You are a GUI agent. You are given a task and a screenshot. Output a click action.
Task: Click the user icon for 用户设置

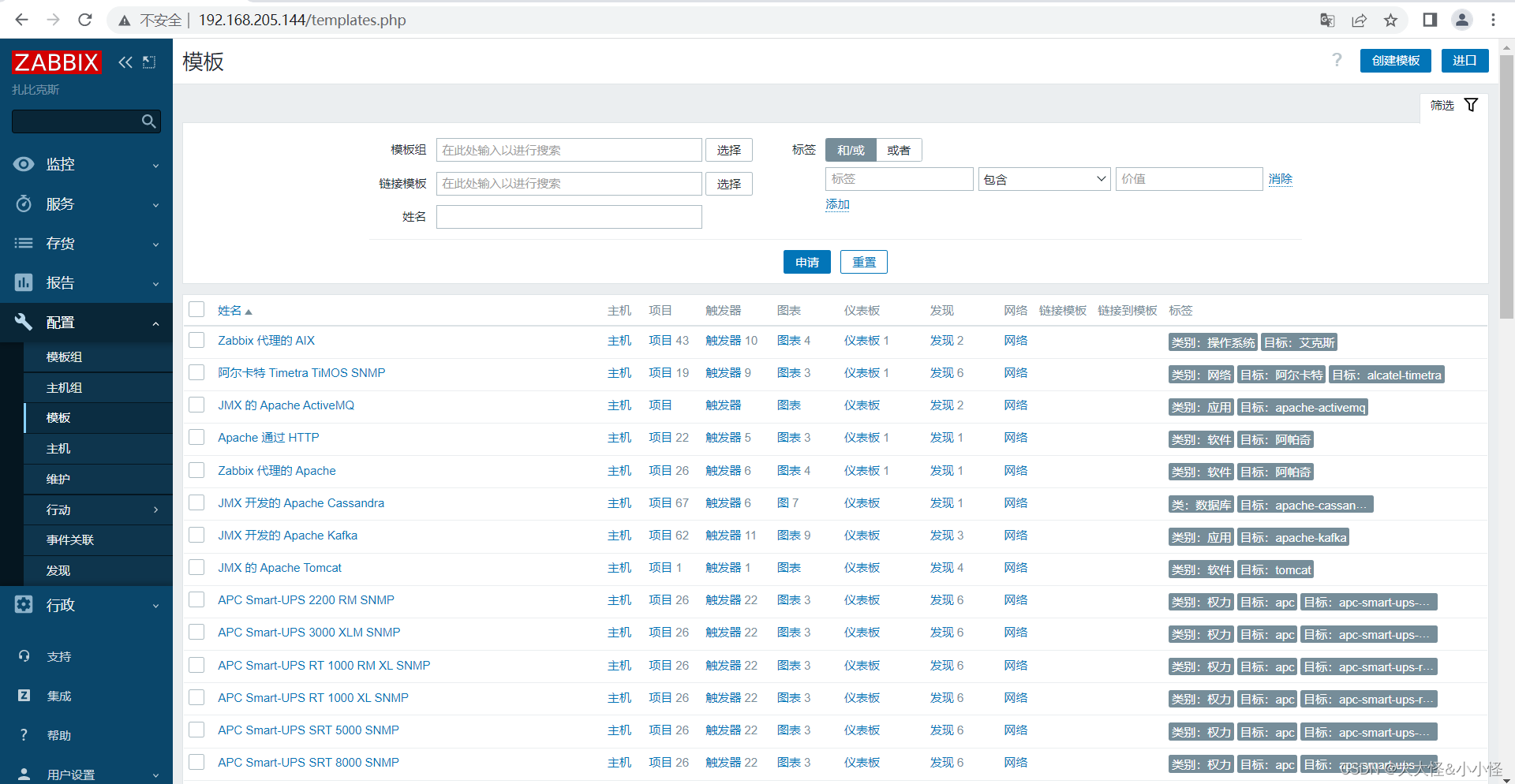(24, 774)
